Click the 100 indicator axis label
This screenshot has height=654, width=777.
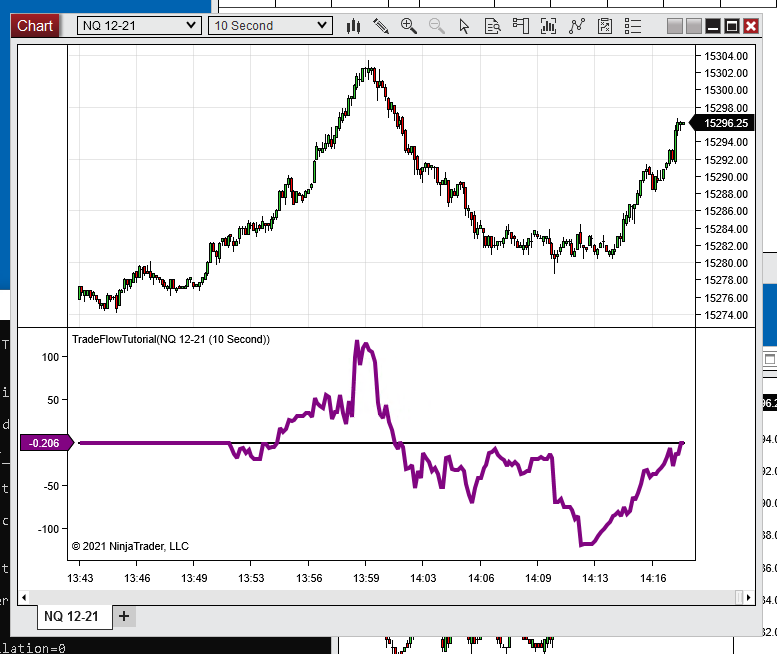50,357
